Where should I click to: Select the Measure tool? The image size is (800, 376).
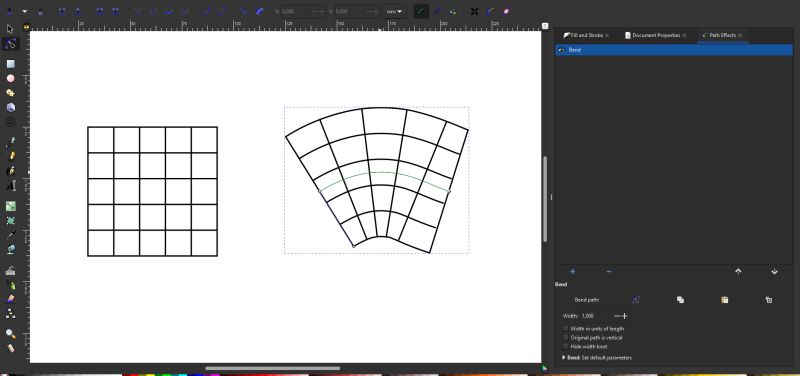pyautogui.click(x=10, y=348)
